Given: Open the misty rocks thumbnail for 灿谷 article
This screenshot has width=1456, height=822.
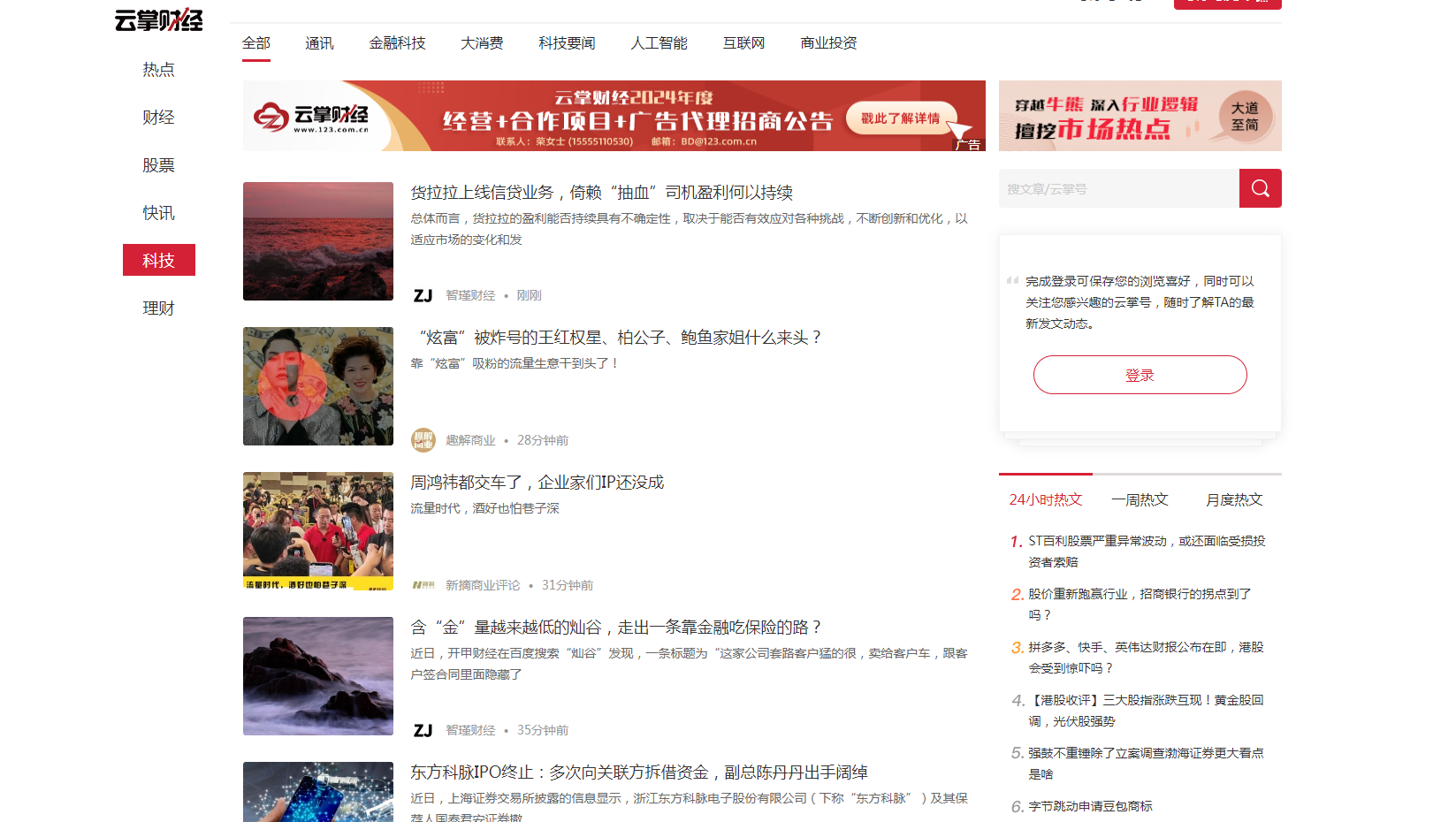Looking at the screenshot, I should [x=318, y=676].
